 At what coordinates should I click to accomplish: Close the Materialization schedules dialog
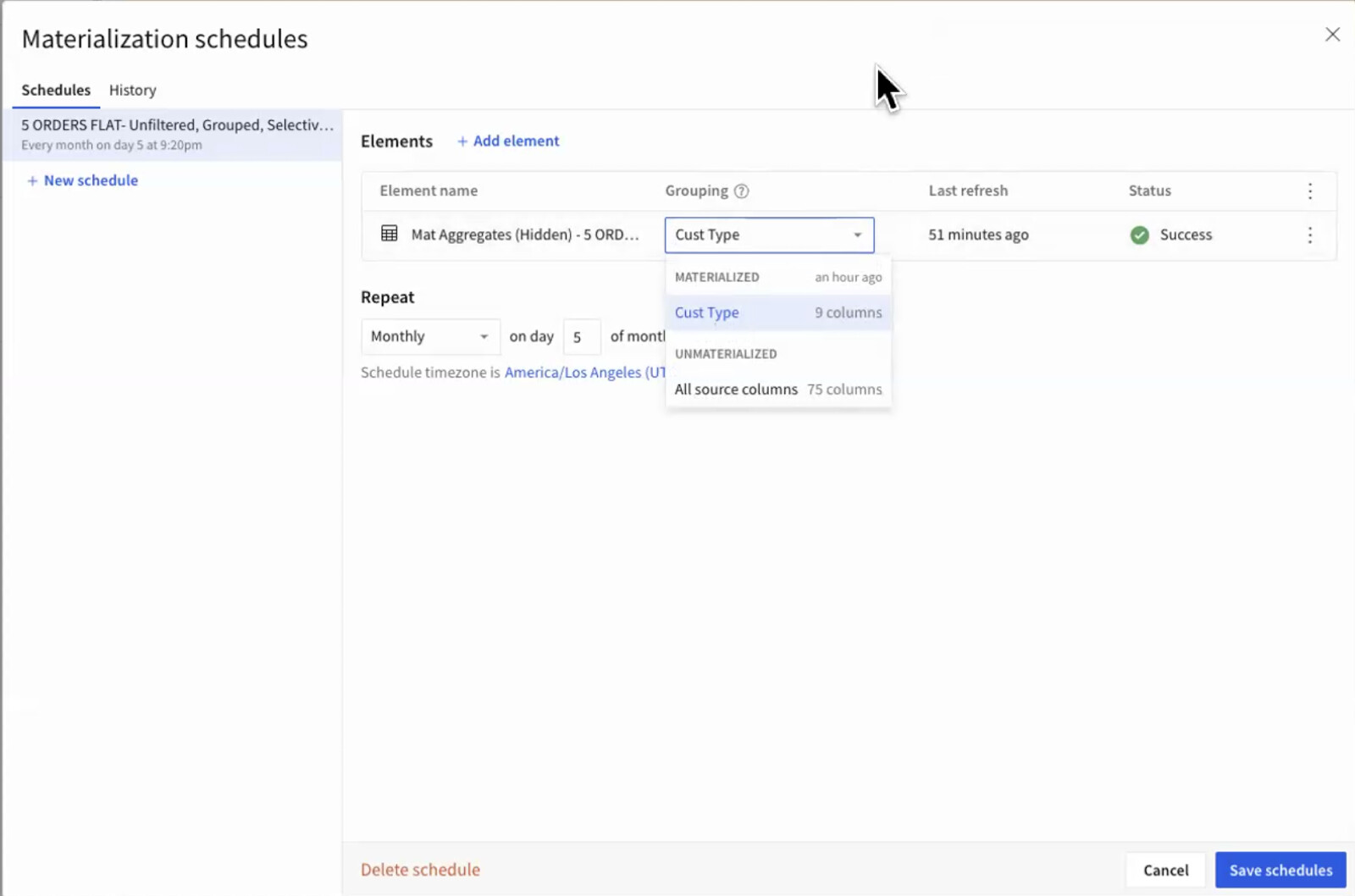[x=1332, y=34]
